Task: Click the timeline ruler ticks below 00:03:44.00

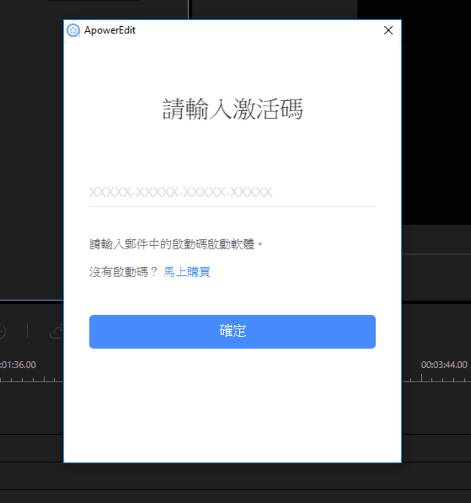Action: pyautogui.click(x=436, y=378)
